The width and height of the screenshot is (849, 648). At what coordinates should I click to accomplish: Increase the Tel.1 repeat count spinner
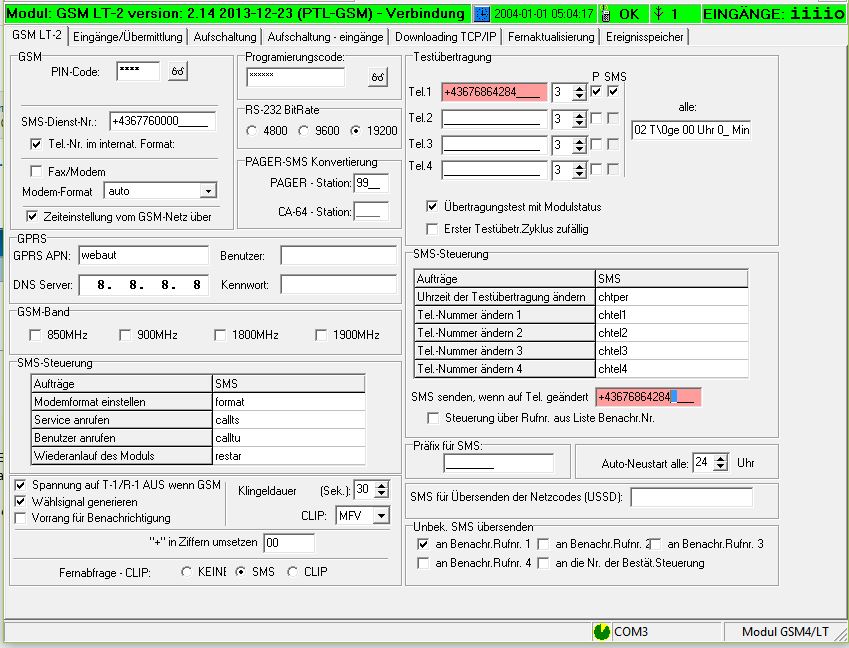coord(581,88)
